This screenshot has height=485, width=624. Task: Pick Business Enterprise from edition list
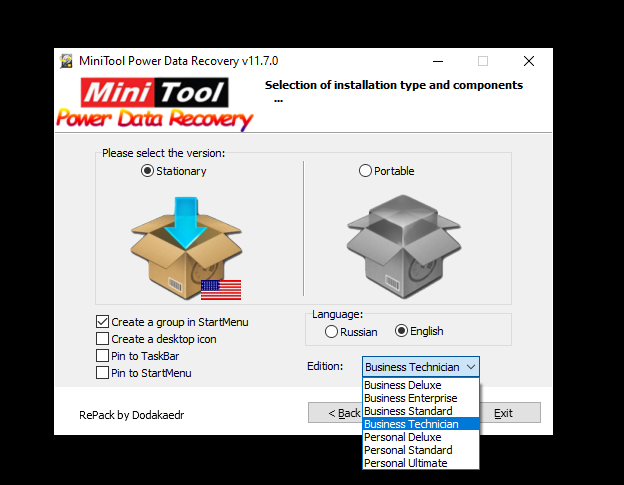tap(421, 398)
